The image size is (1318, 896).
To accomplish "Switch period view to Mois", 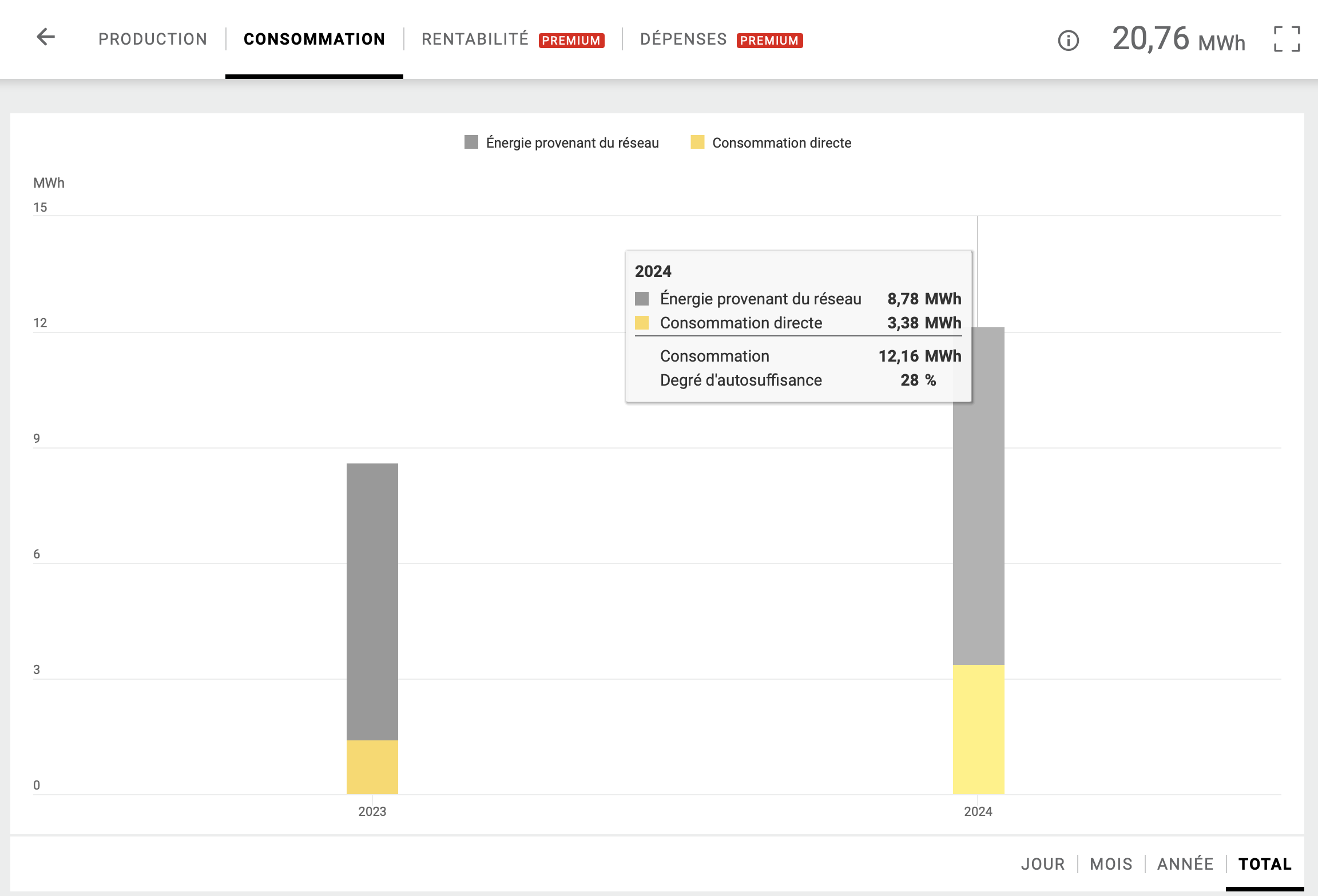I will 1111,864.
